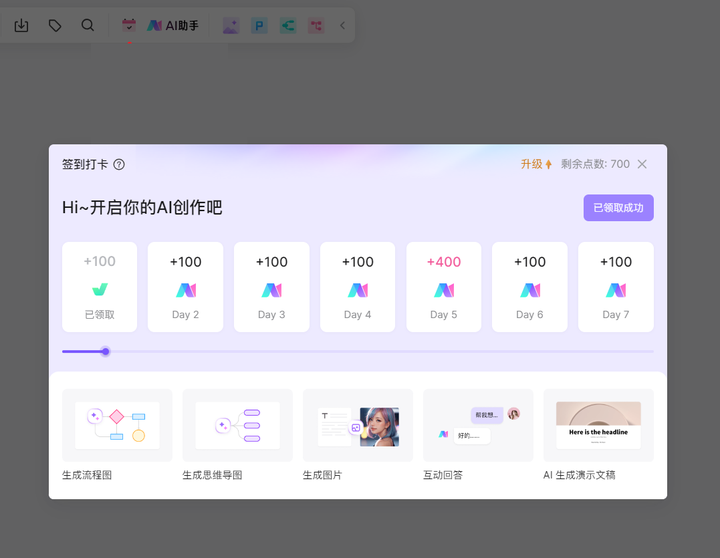The width and height of the screenshot is (720, 558).
Task: Click the pink flowchart toolbar icon
Action: pyautogui.click(x=316, y=26)
